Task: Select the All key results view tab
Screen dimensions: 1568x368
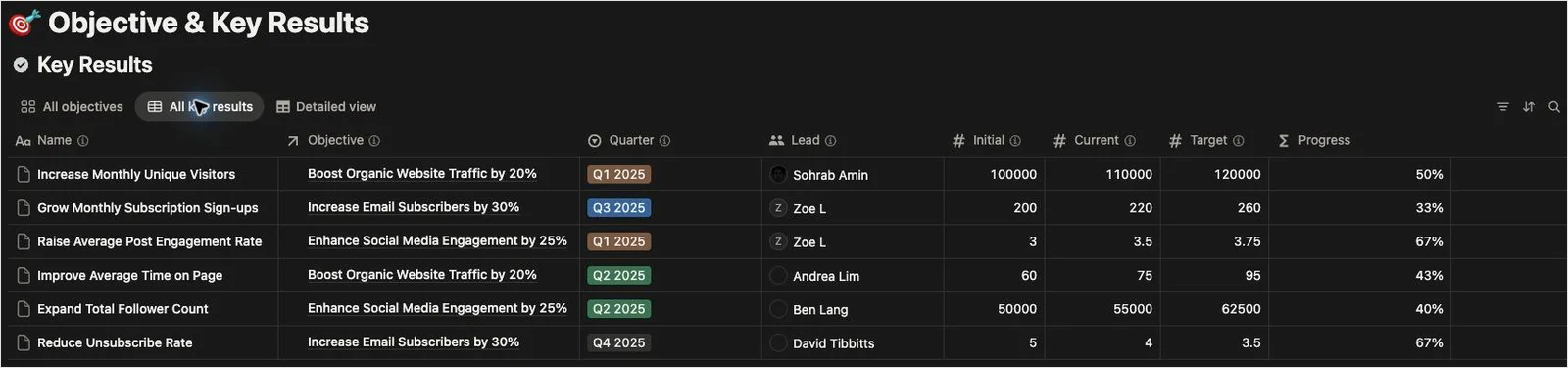Action: pos(200,107)
